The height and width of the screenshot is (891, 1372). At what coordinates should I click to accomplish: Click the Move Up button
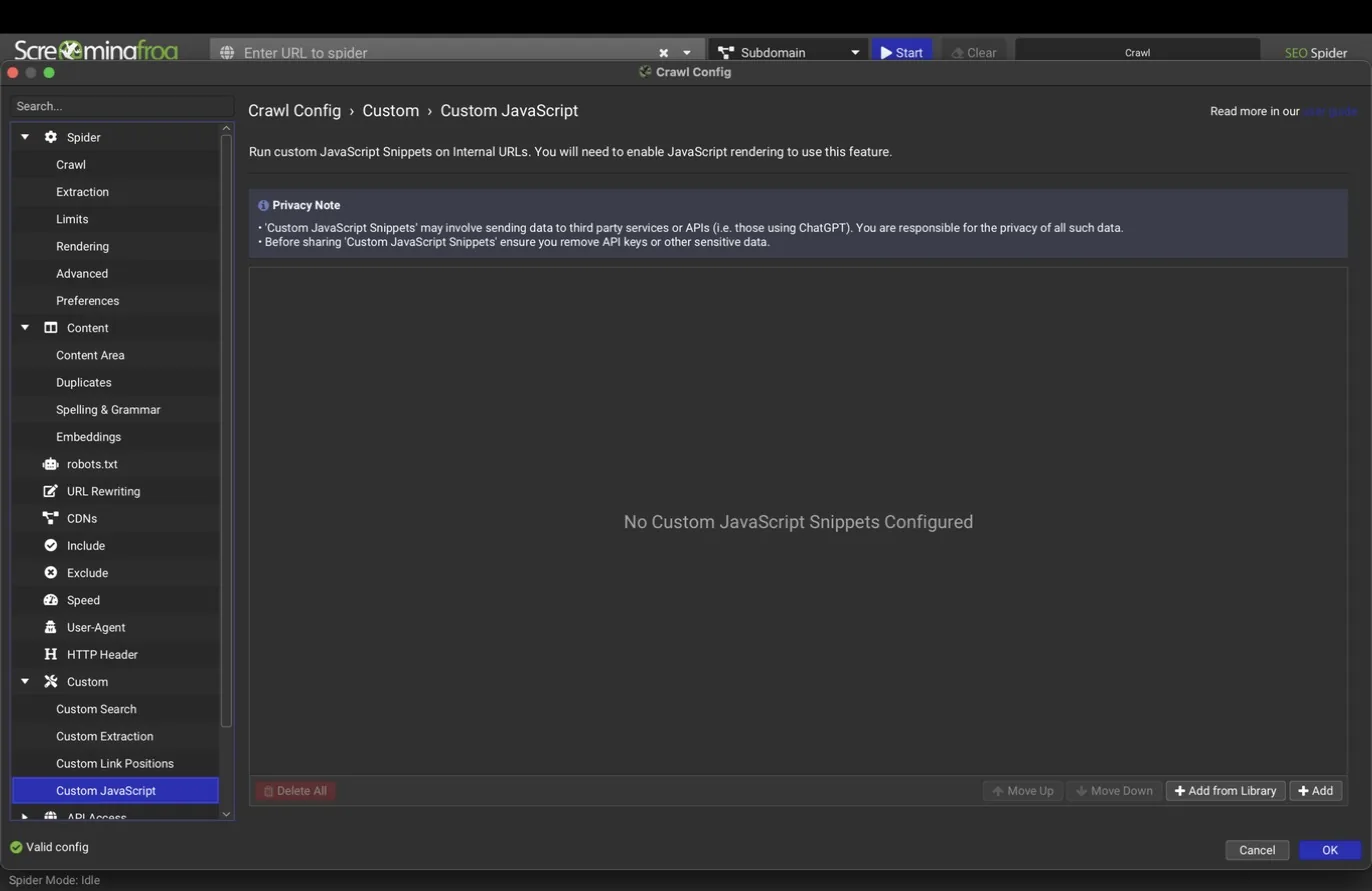1022,790
